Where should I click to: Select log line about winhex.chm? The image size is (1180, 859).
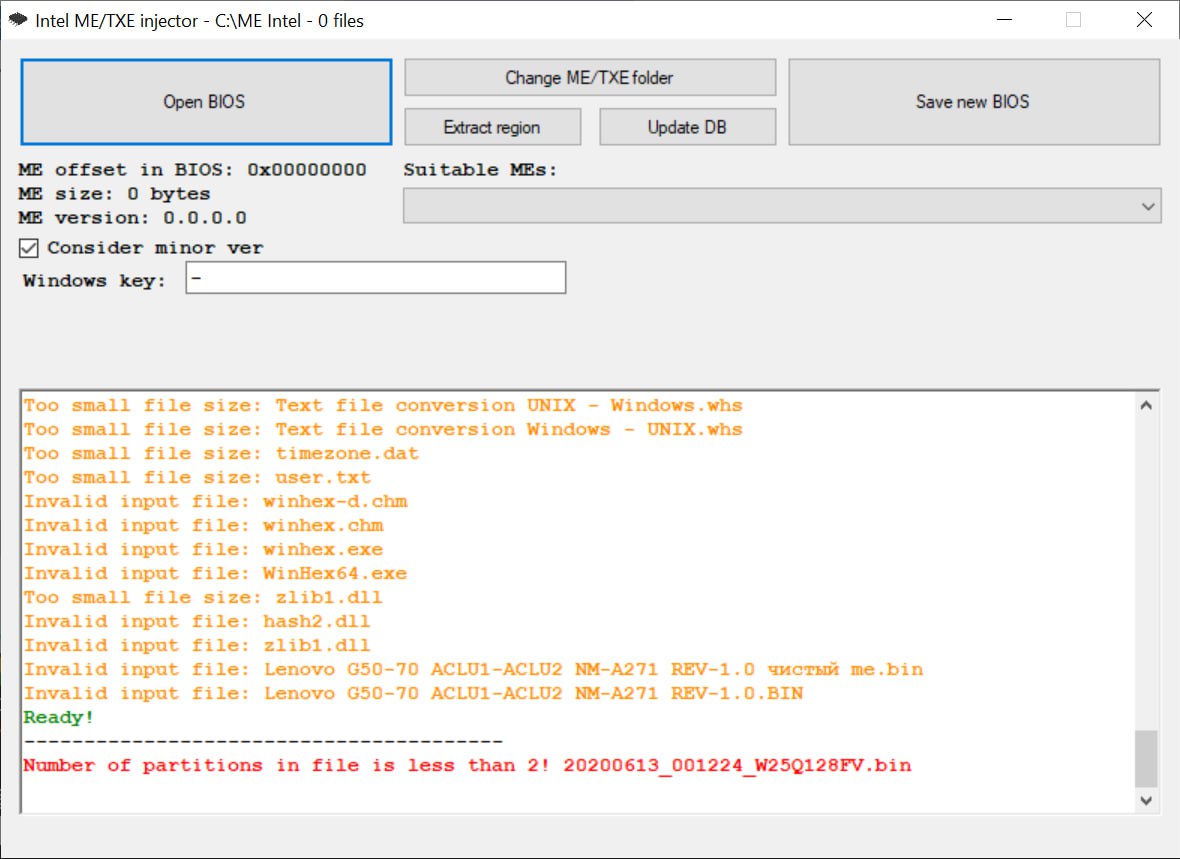point(203,525)
